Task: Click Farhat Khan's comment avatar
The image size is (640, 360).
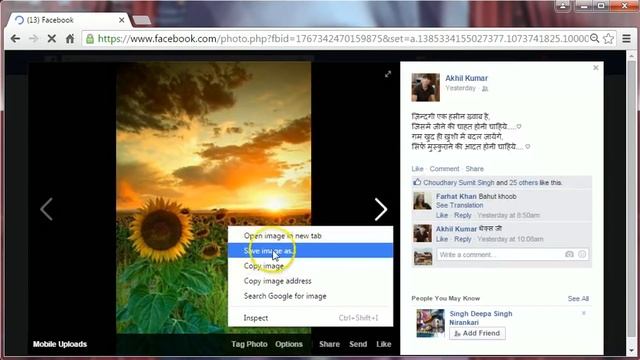Action: tap(422, 201)
